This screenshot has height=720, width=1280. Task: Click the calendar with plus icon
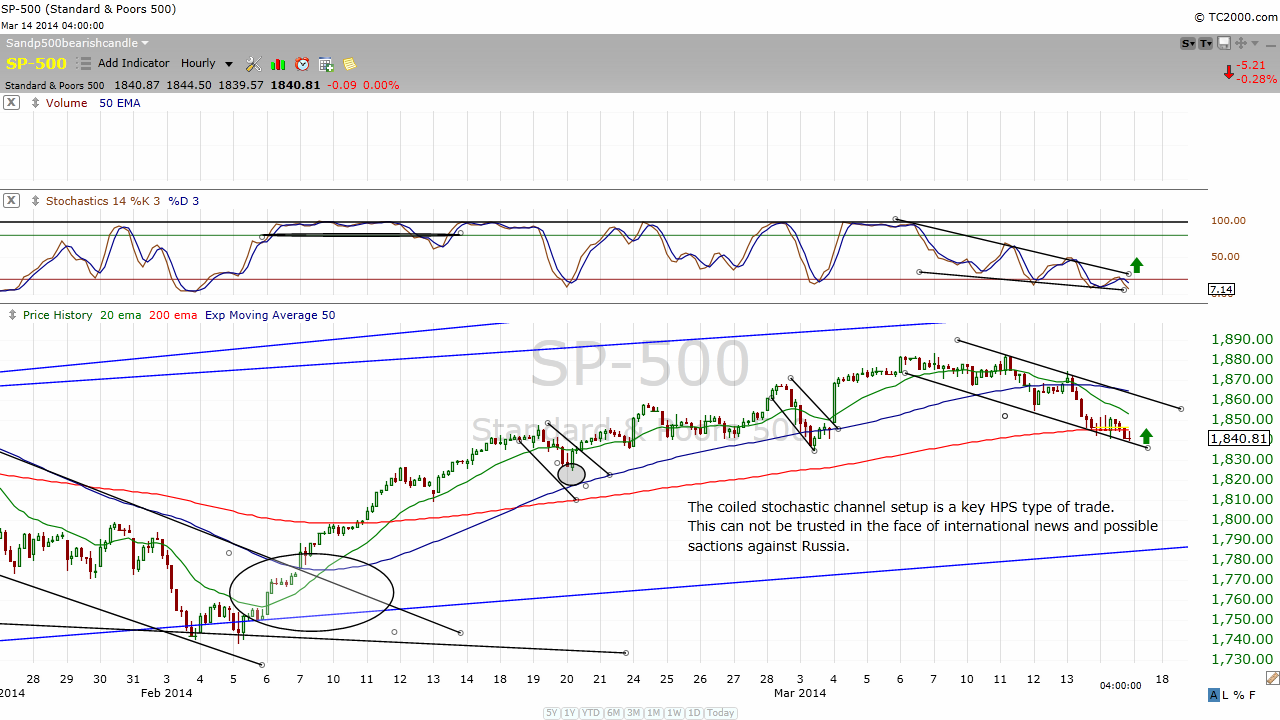pos(326,64)
